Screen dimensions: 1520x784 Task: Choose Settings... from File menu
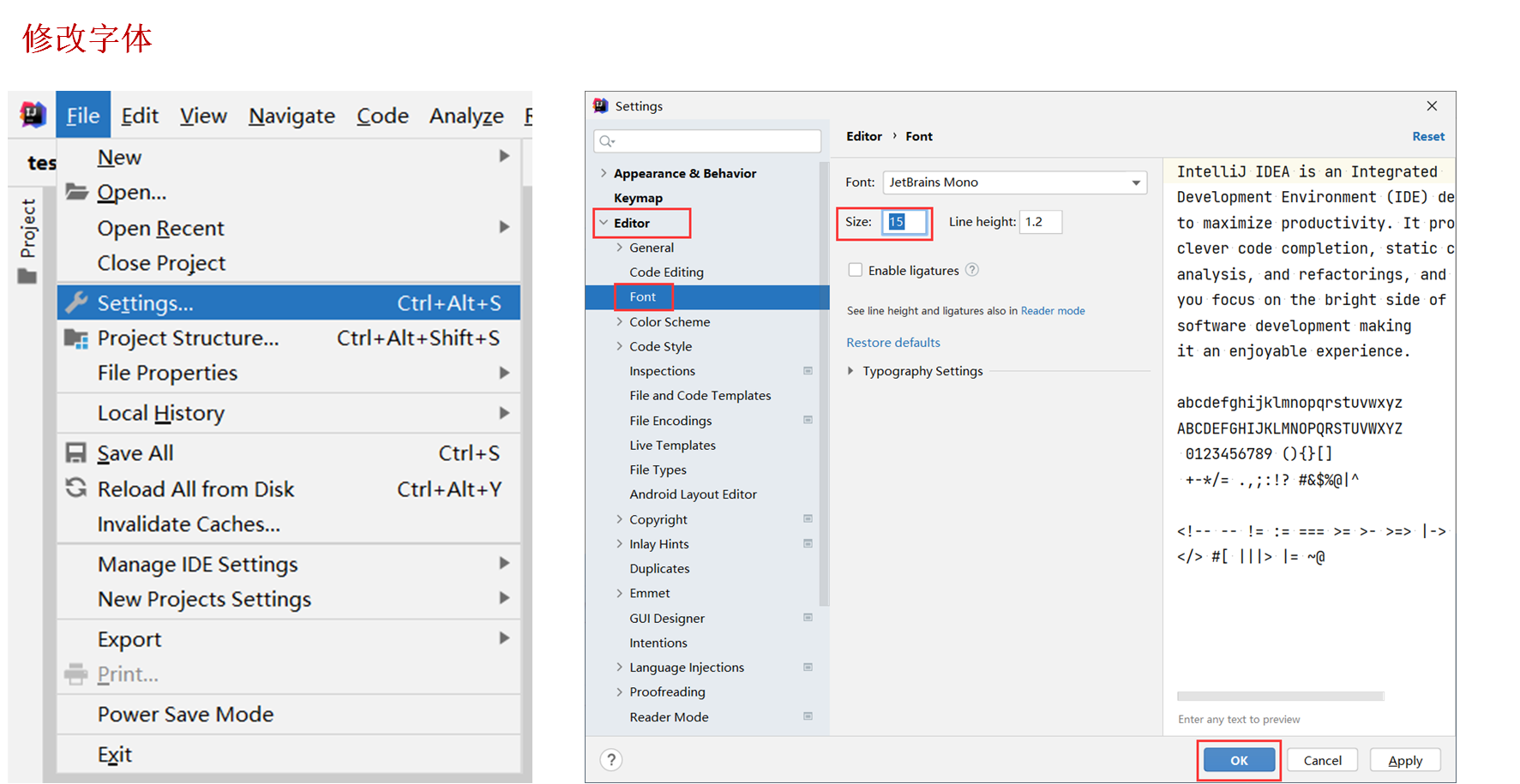click(x=289, y=302)
